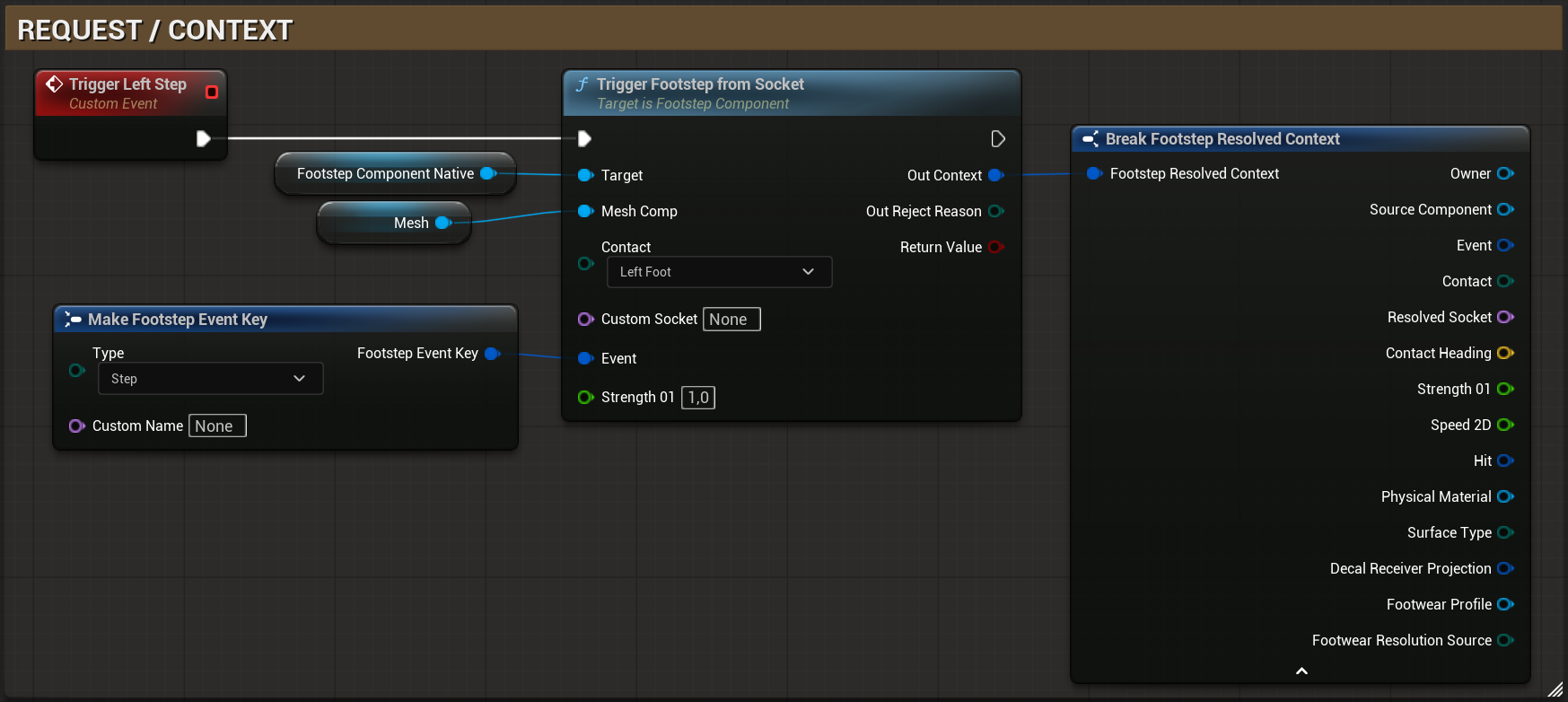The image size is (1568, 702).
Task: Click Footstep Resolved Context input pin
Action: click(1095, 173)
